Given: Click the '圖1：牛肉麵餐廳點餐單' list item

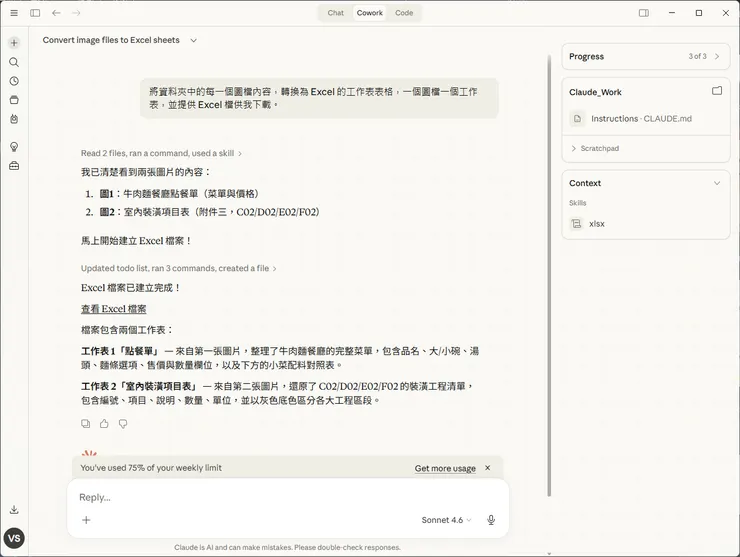Looking at the screenshot, I should (x=179, y=194).
